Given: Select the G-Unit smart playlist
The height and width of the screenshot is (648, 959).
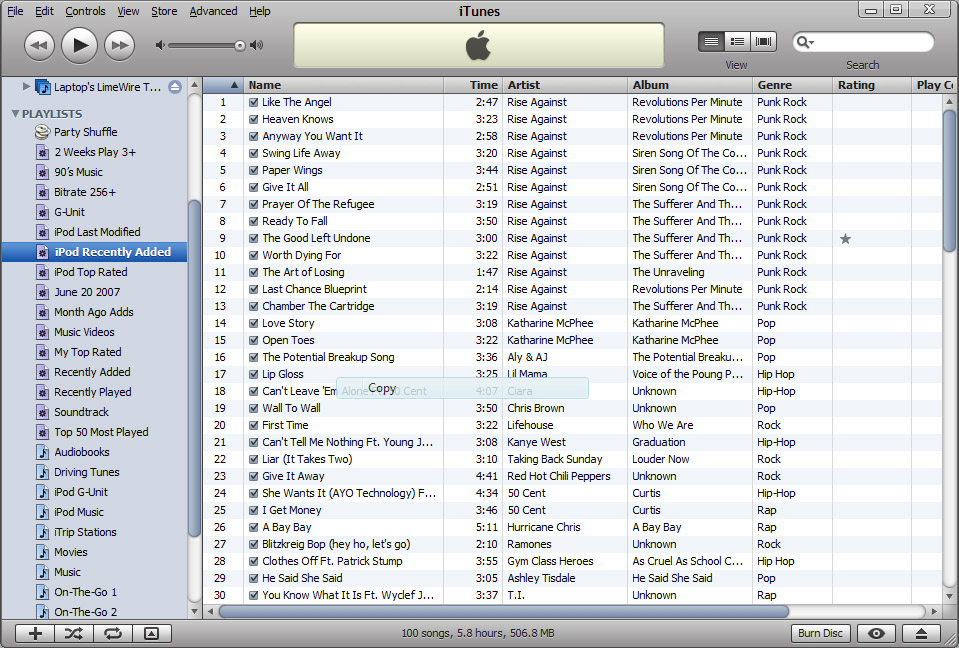Looking at the screenshot, I should coord(69,212).
